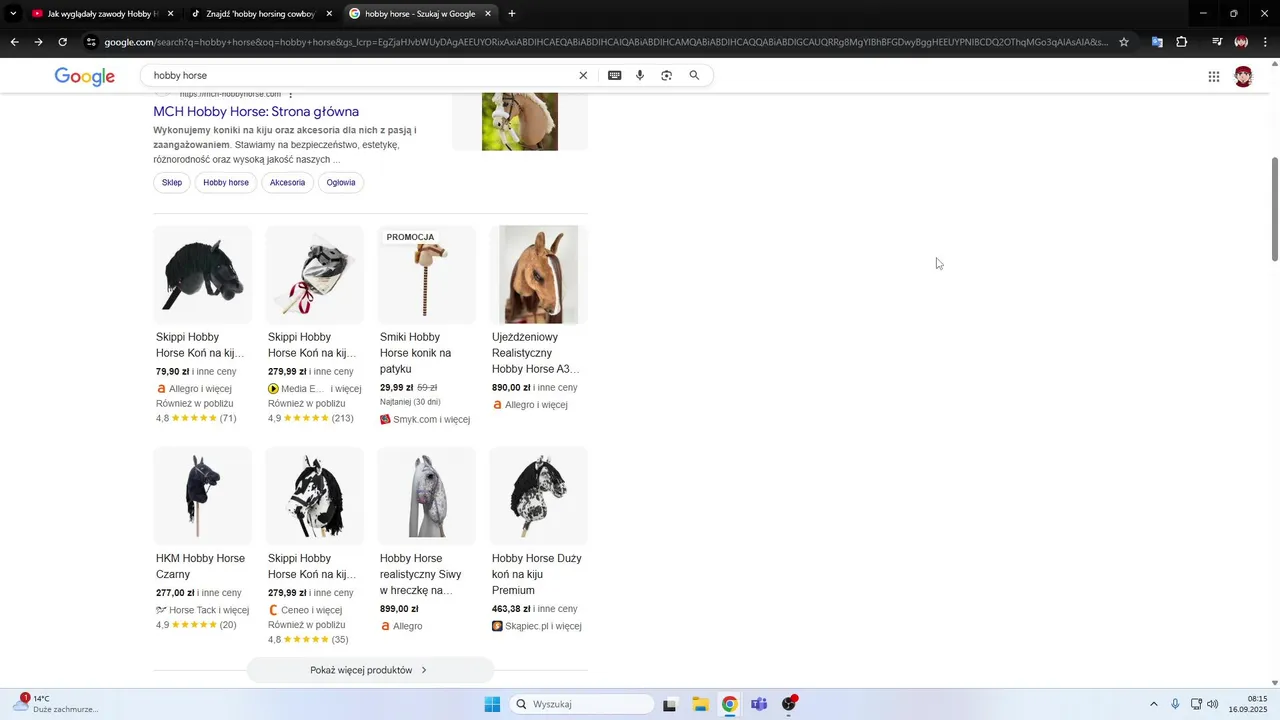Image resolution: width=1280 pixels, height=720 pixels.
Task: Search by image with Google Lens
Action: tap(667, 75)
